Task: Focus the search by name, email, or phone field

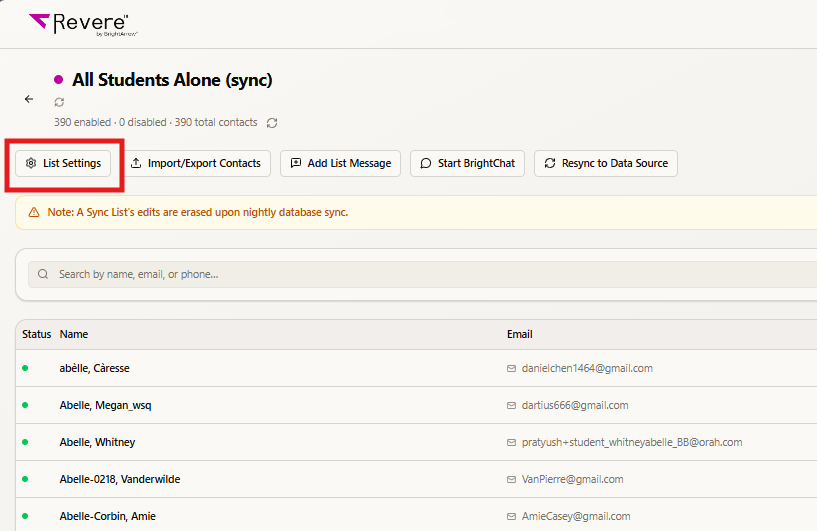Action: pyautogui.click(x=422, y=274)
